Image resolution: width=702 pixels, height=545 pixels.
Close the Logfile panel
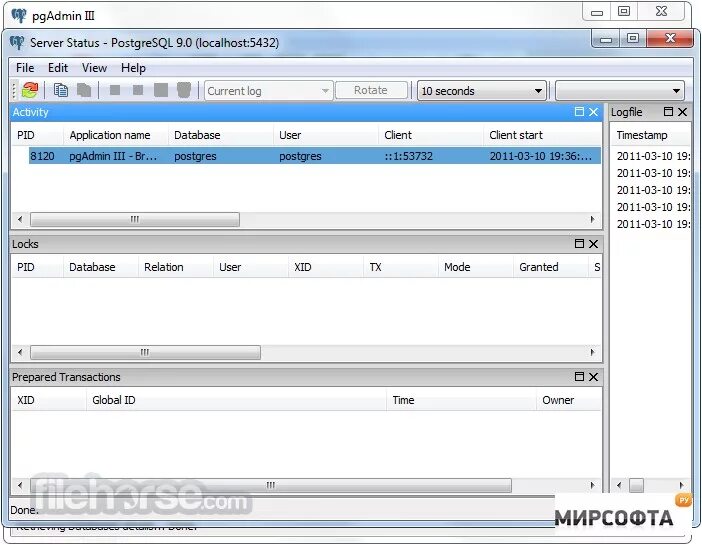[x=682, y=112]
